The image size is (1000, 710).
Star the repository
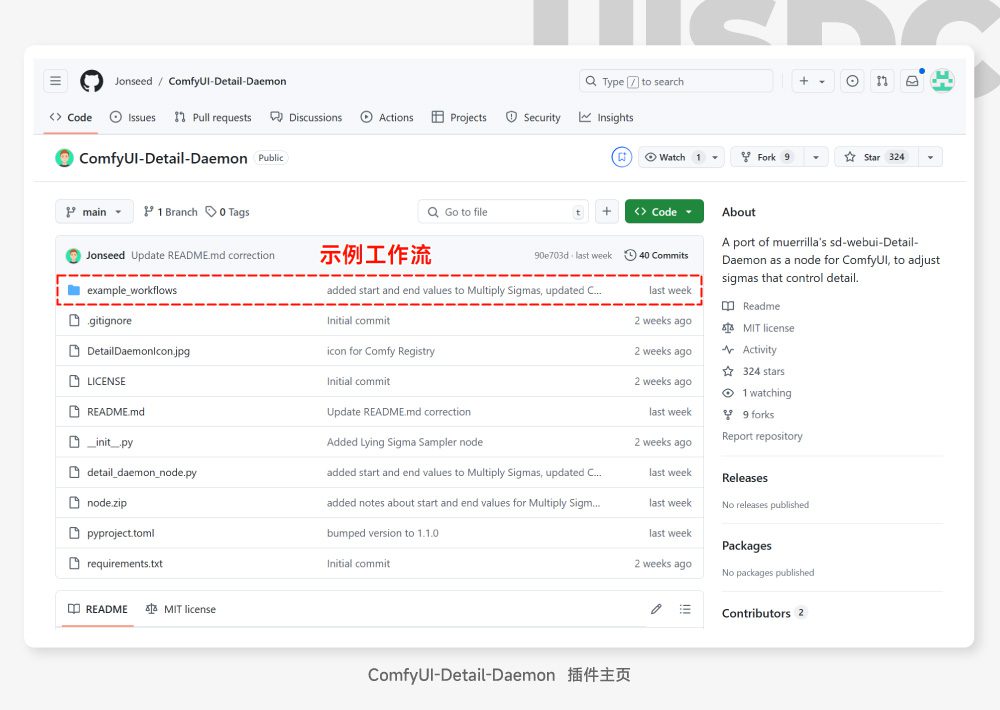point(876,157)
